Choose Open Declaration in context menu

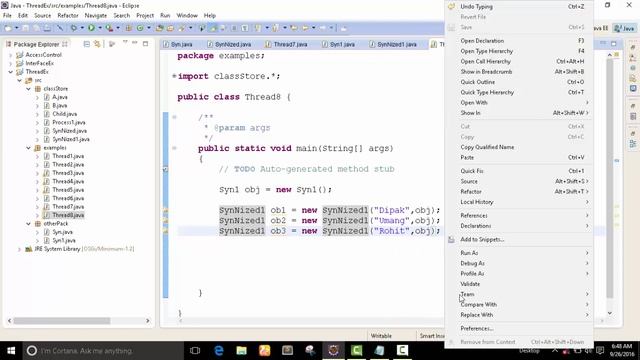(x=518, y=41)
